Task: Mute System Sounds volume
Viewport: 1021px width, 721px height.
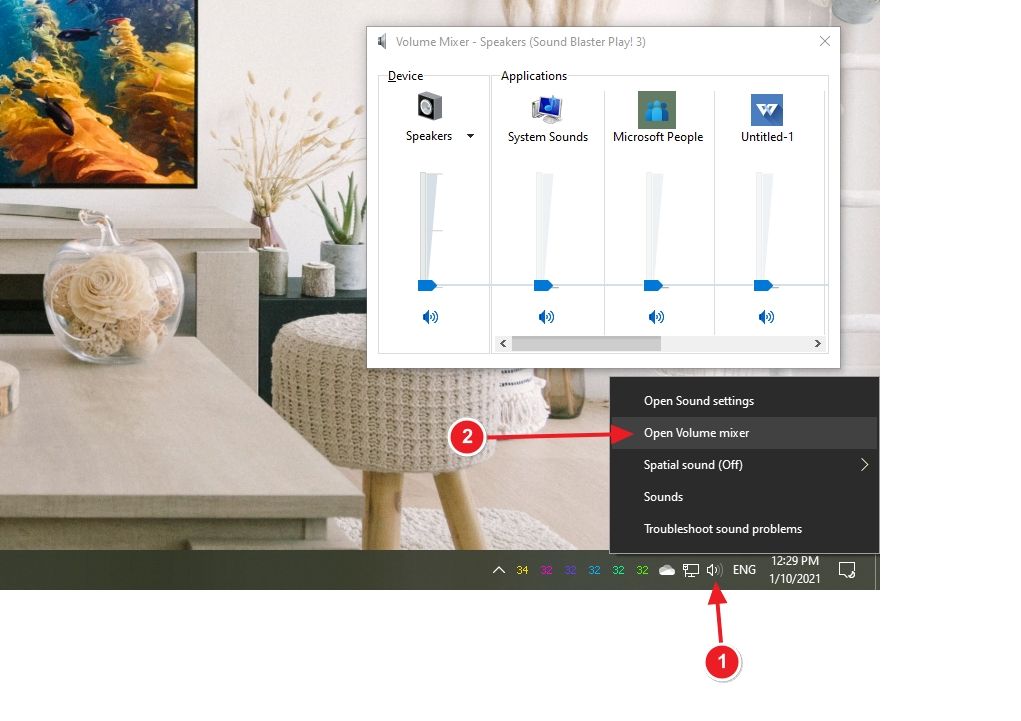Action: [x=546, y=317]
